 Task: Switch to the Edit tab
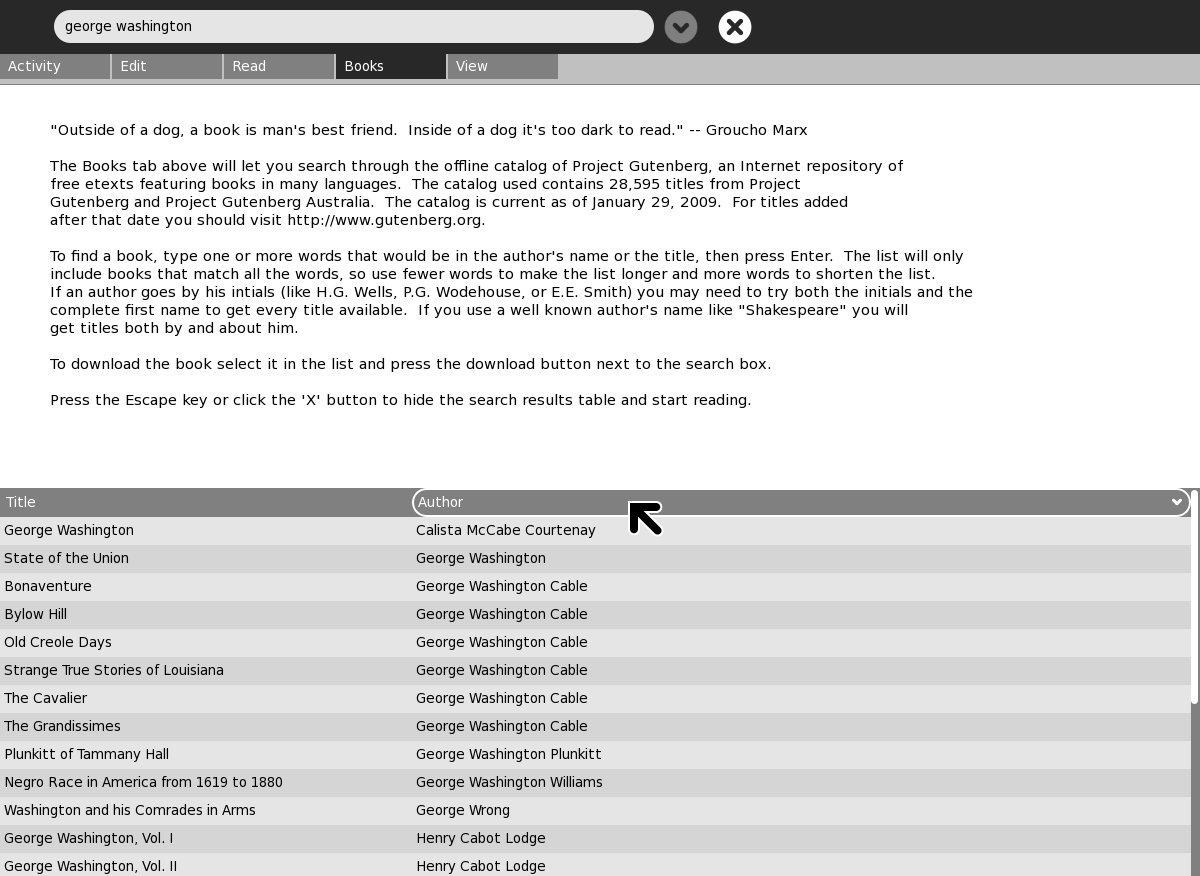click(166, 66)
